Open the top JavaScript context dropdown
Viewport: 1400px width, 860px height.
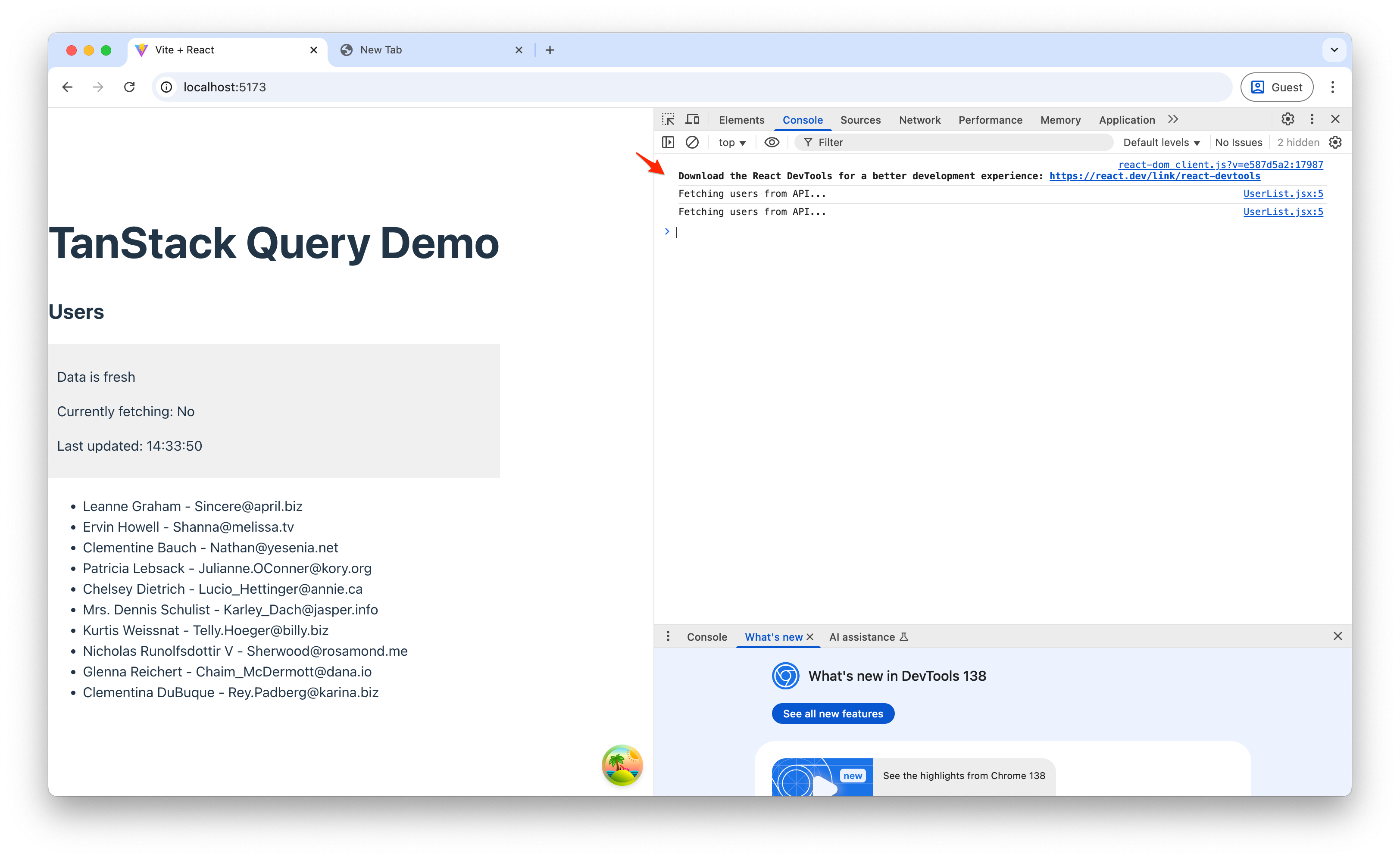click(x=731, y=143)
